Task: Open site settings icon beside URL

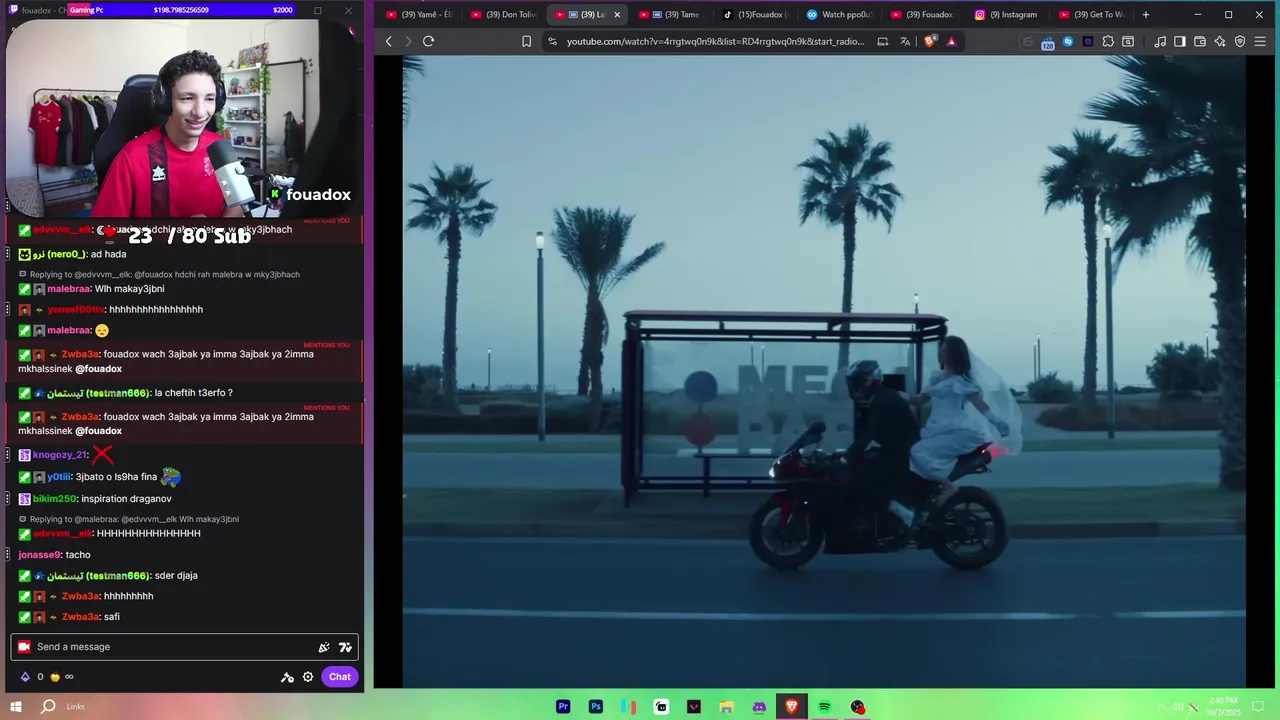Action: [552, 41]
